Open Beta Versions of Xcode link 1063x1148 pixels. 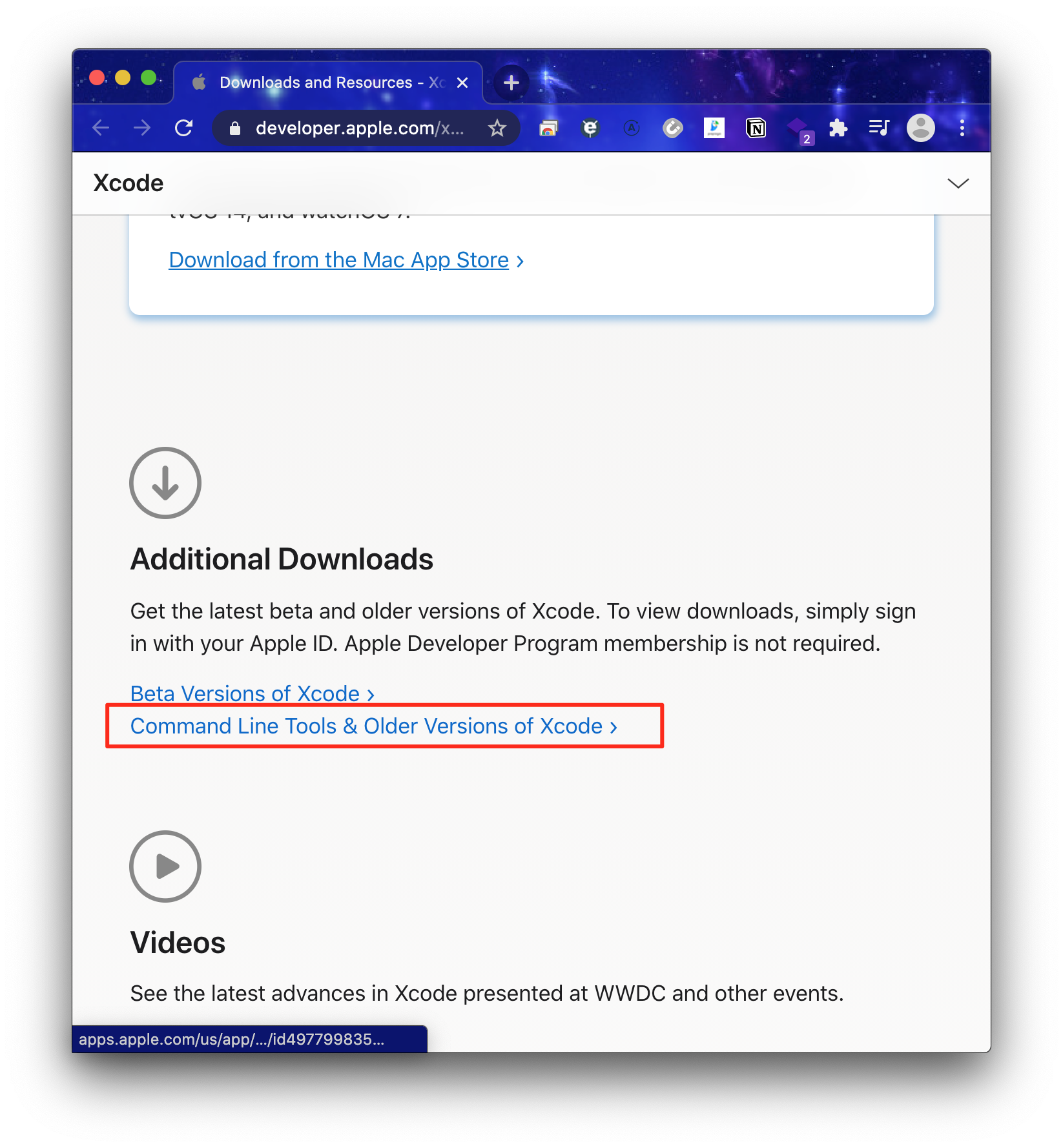click(x=252, y=693)
